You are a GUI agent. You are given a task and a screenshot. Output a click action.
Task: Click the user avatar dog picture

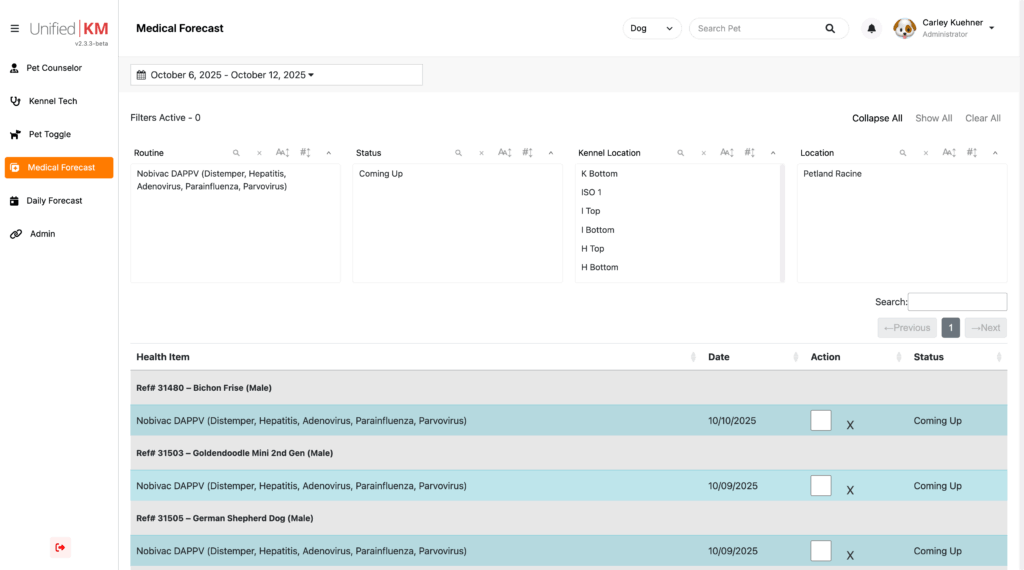(x=904, y=29)
